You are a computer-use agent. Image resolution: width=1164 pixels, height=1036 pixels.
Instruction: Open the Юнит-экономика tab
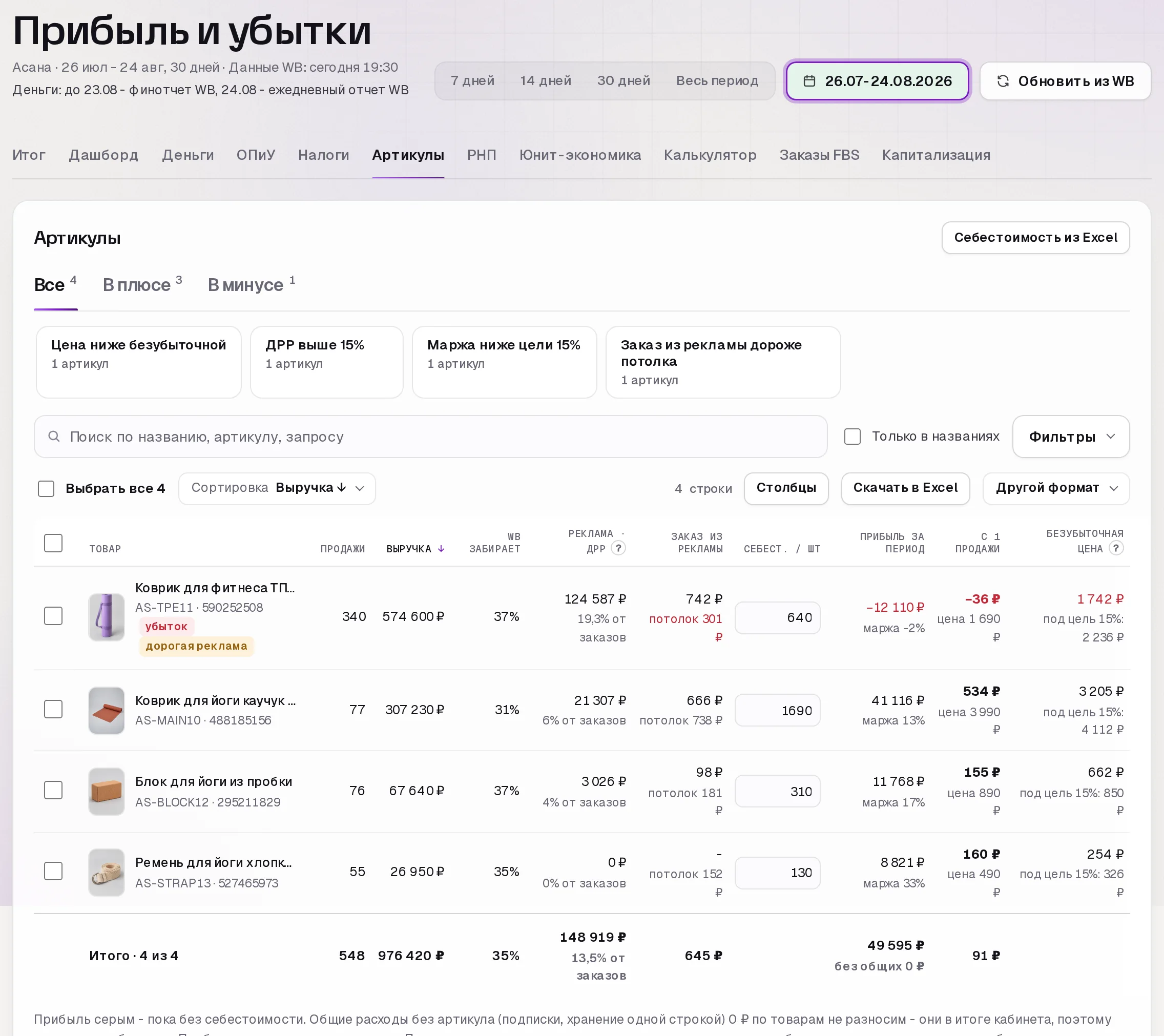[580, 155]
